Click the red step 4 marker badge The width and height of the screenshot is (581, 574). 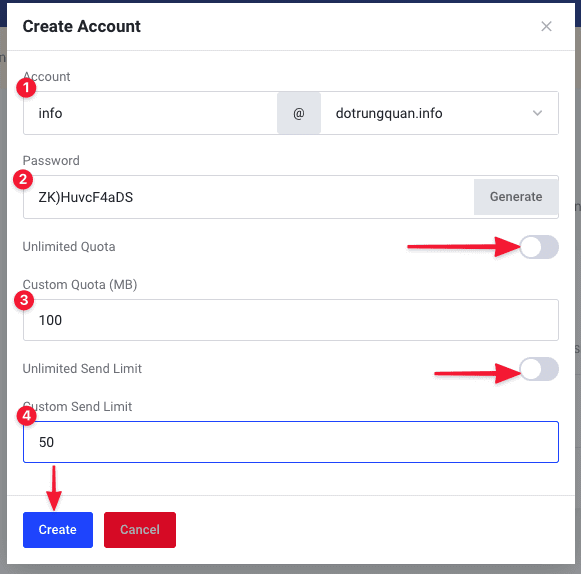[27, 416]
